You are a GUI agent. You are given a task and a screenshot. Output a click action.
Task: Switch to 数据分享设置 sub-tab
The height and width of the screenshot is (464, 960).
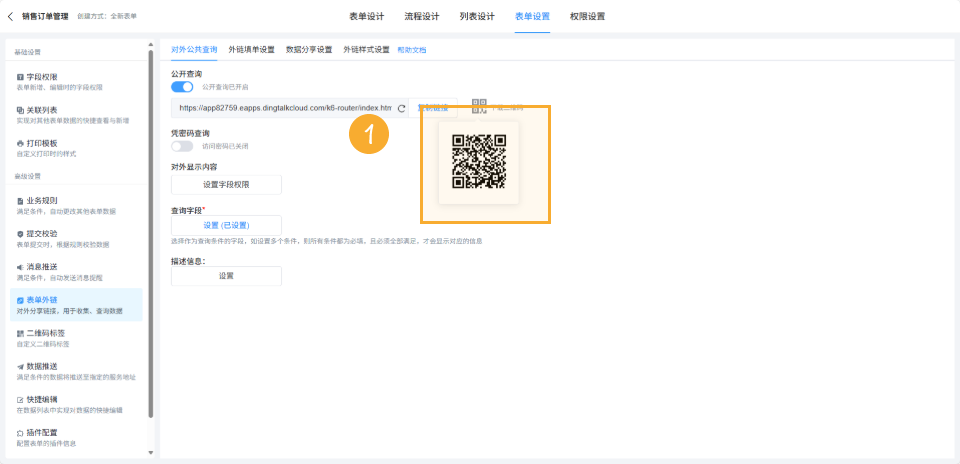309,50
